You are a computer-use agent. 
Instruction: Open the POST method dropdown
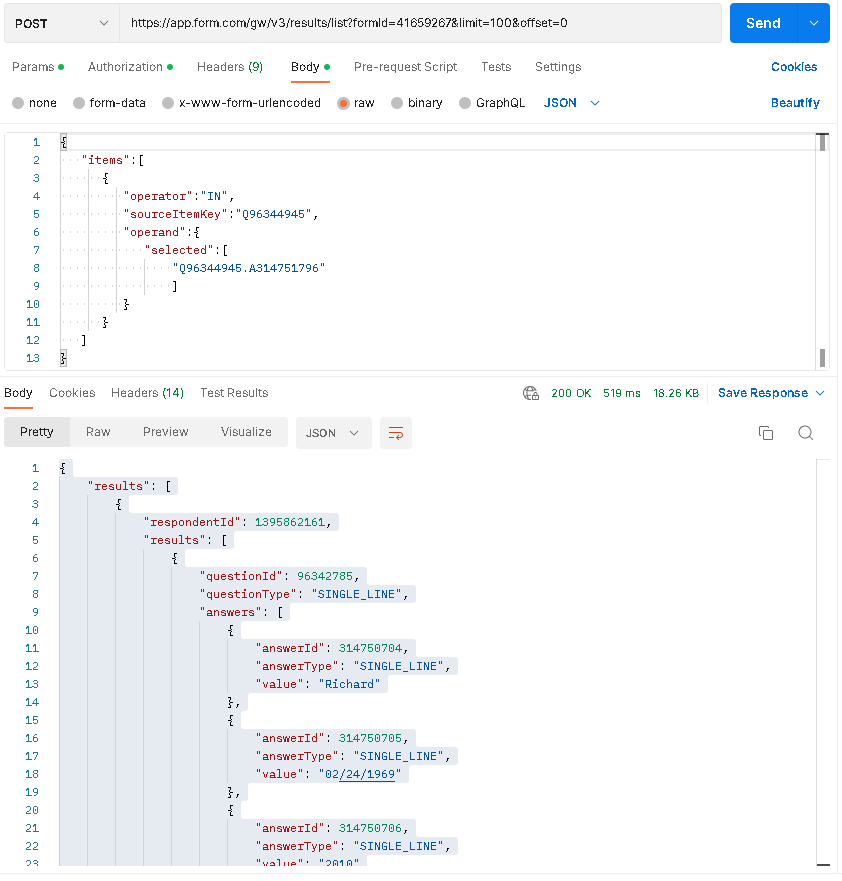(61, 23)
